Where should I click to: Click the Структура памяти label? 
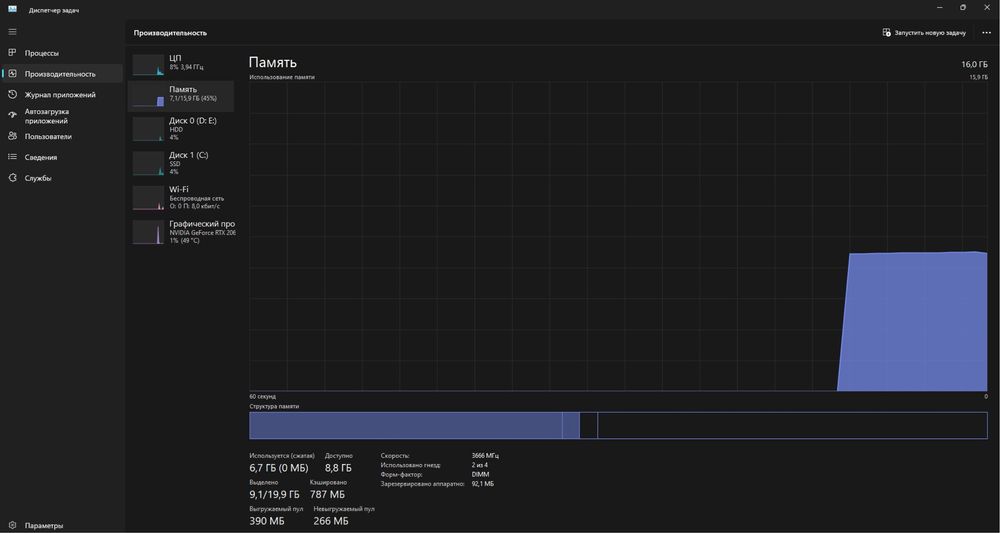(274, 406)
